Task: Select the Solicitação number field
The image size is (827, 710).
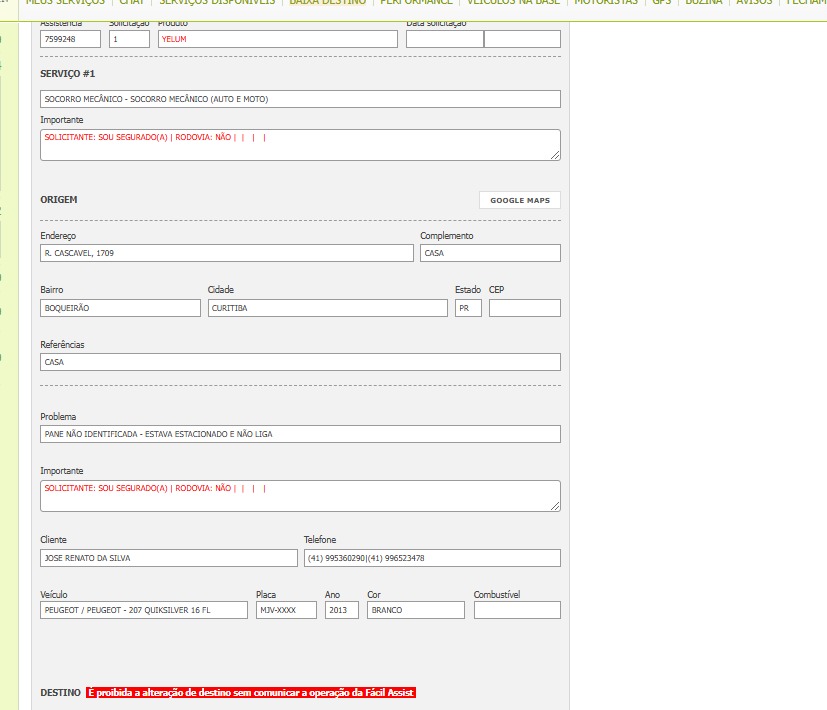Action: (129, 39)
